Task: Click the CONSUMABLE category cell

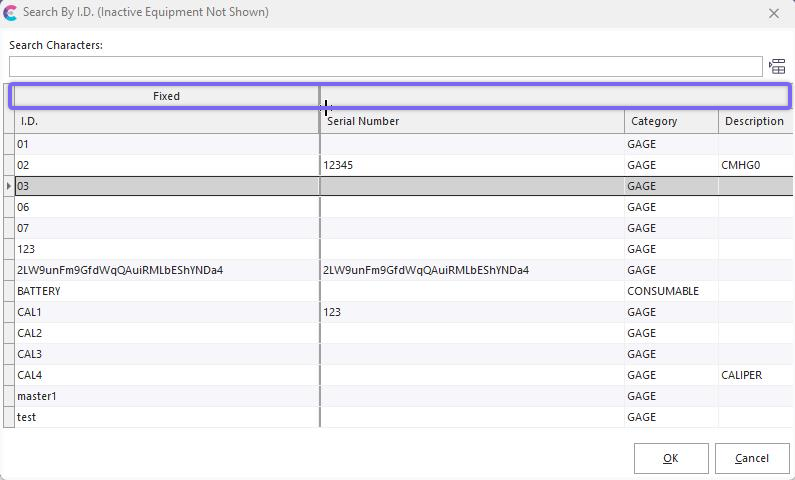Action: pyautogui.click(x=670, y=291)
